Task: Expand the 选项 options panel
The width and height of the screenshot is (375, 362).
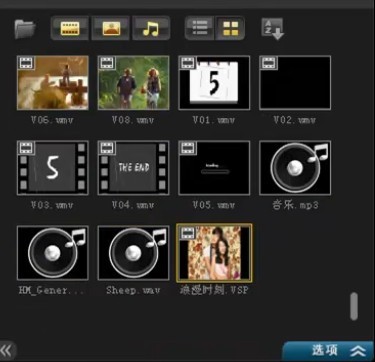Action: 328,351
